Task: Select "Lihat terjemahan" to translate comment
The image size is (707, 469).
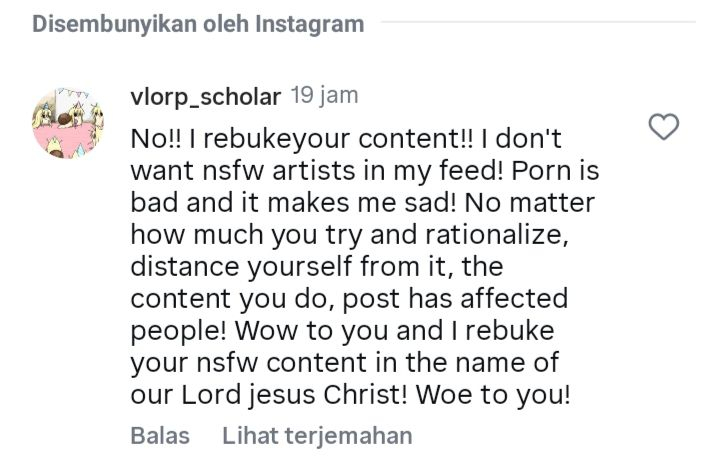Action: tap(317, 436)
